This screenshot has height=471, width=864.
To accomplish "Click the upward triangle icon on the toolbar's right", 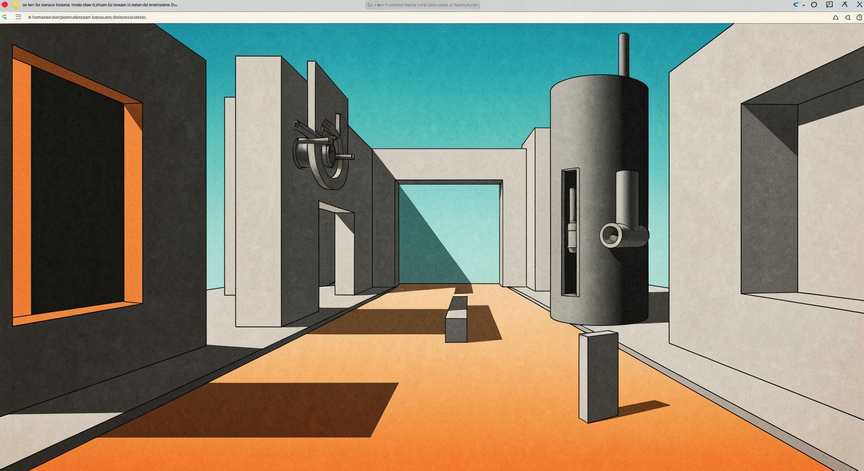I will [x=835, y=18].
